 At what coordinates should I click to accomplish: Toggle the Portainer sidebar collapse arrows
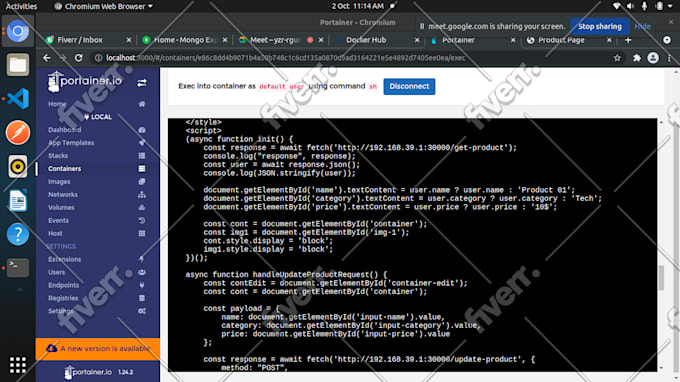pyautogui.click(x=142, y=83)
